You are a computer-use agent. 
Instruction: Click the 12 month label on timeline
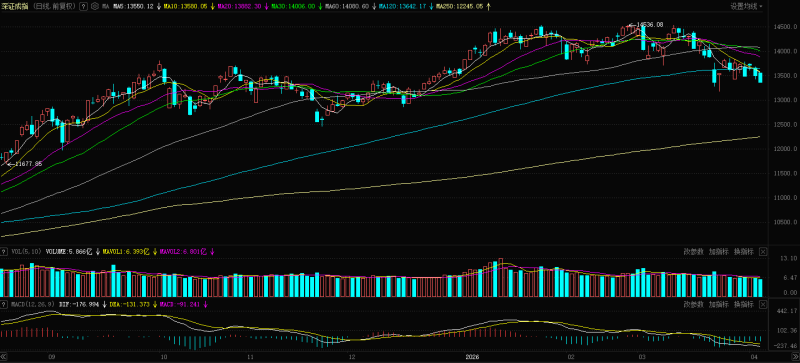[x=352, y=356]
